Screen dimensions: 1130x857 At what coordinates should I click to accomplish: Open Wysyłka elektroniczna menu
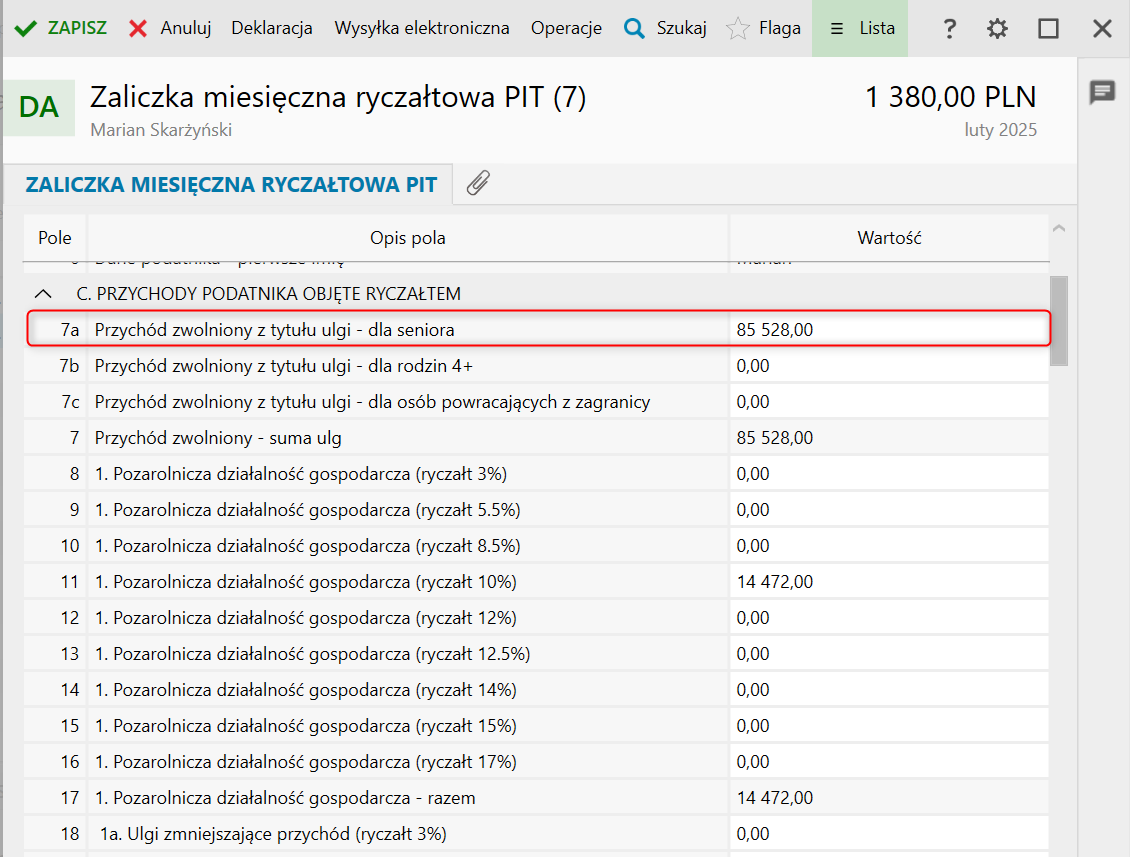pos(422,28)
